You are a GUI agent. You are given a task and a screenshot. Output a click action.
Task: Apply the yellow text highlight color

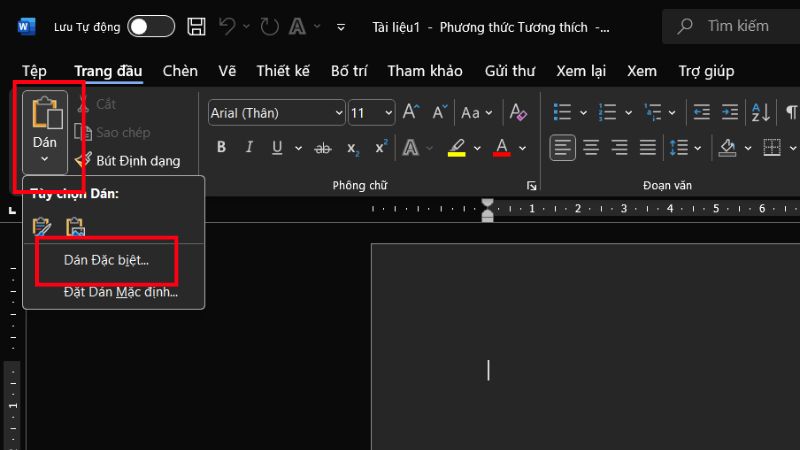[457, 148]
